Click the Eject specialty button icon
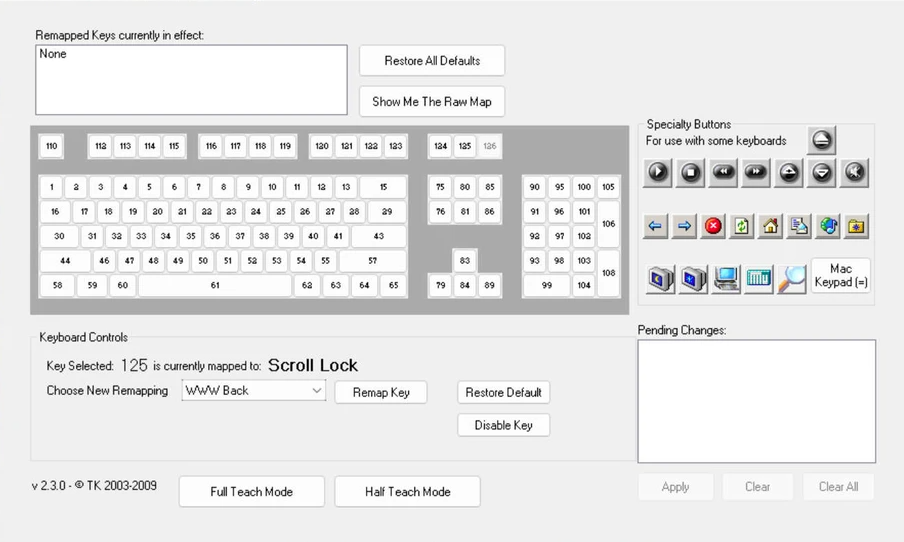This screenshot has width=904, height=542. click(x=821, y=140)
